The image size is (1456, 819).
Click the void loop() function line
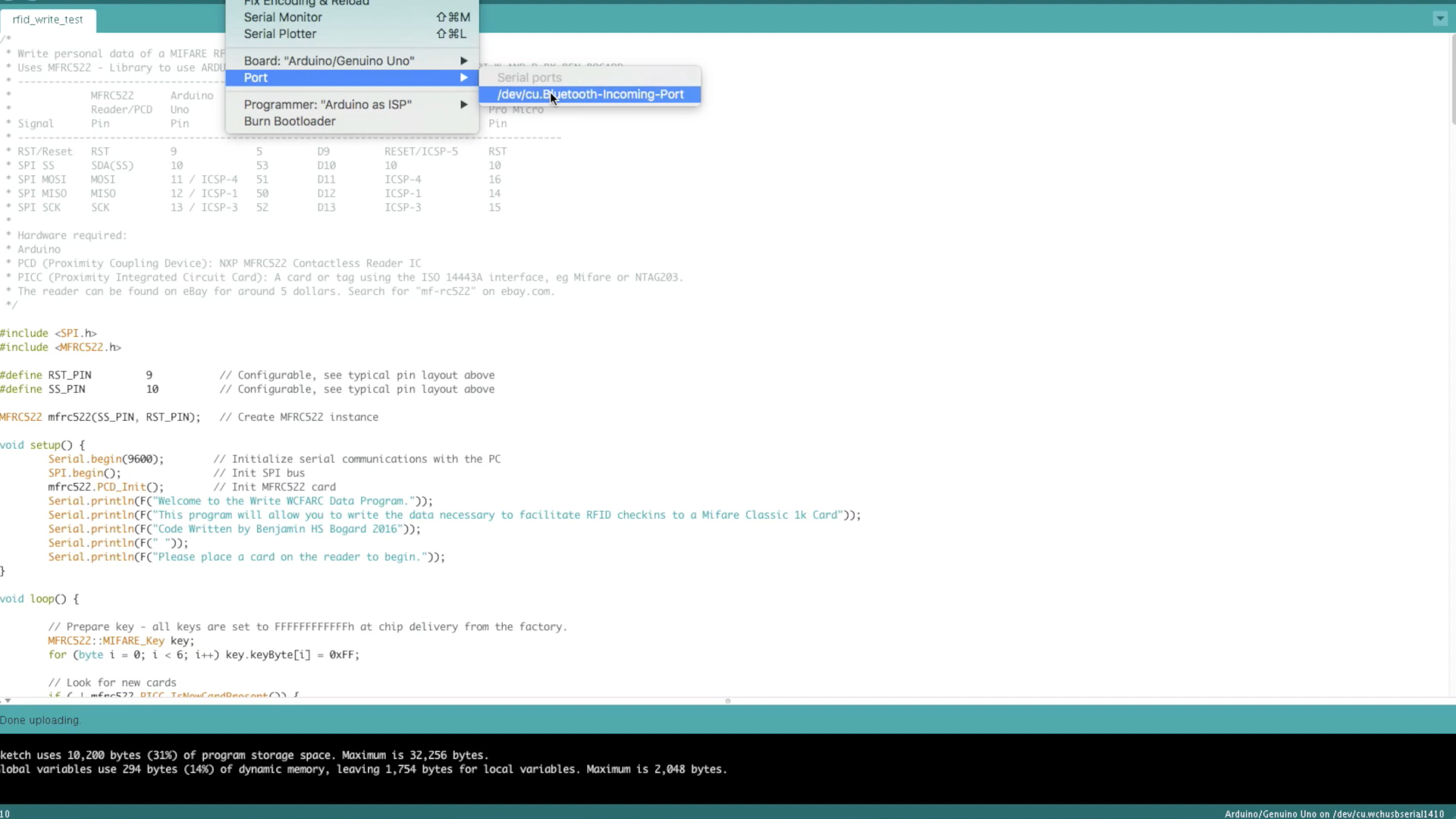click(x=39, y=598)
